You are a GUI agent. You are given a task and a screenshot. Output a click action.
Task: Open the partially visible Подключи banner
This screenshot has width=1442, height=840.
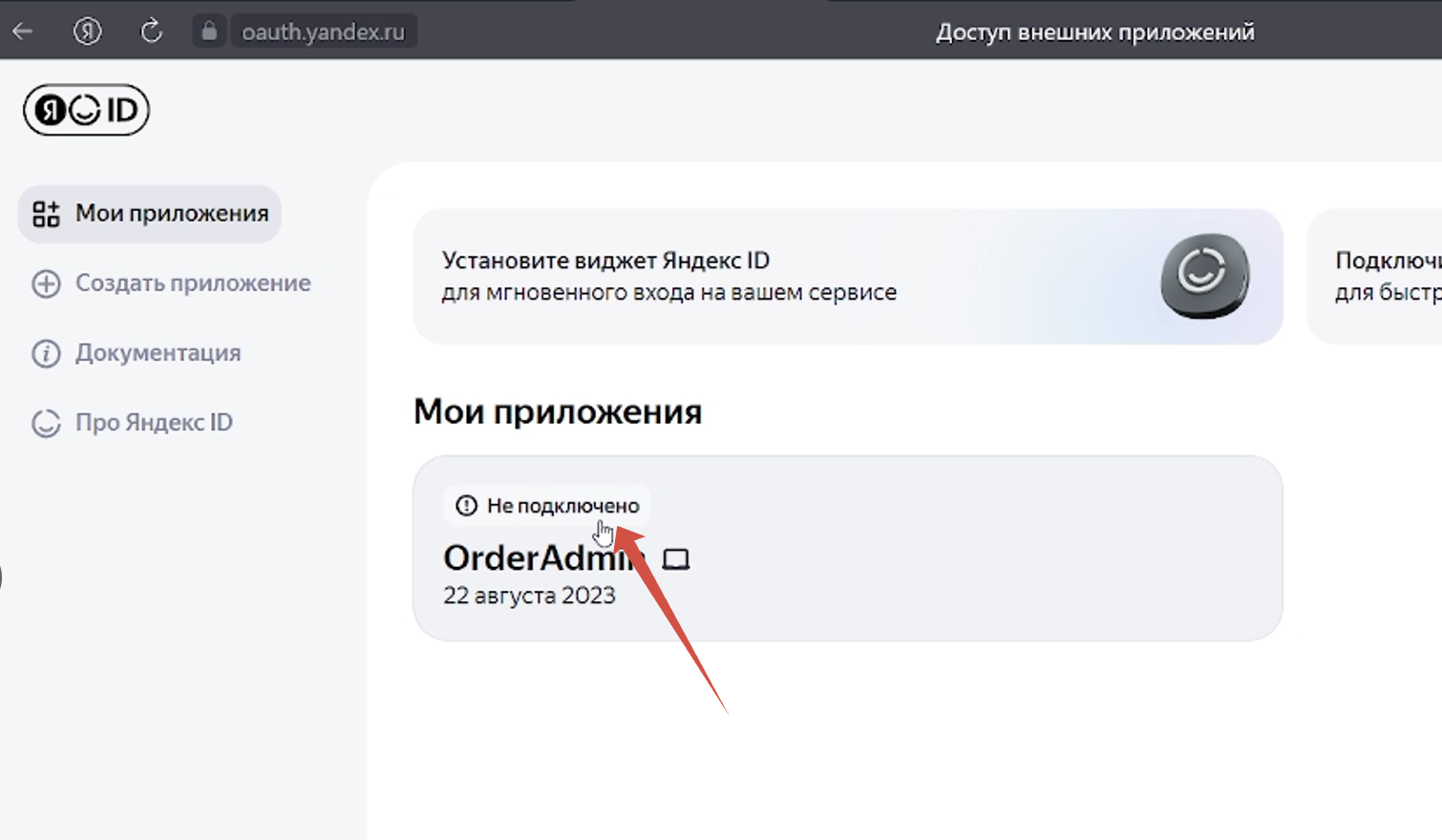point(1374,277)
